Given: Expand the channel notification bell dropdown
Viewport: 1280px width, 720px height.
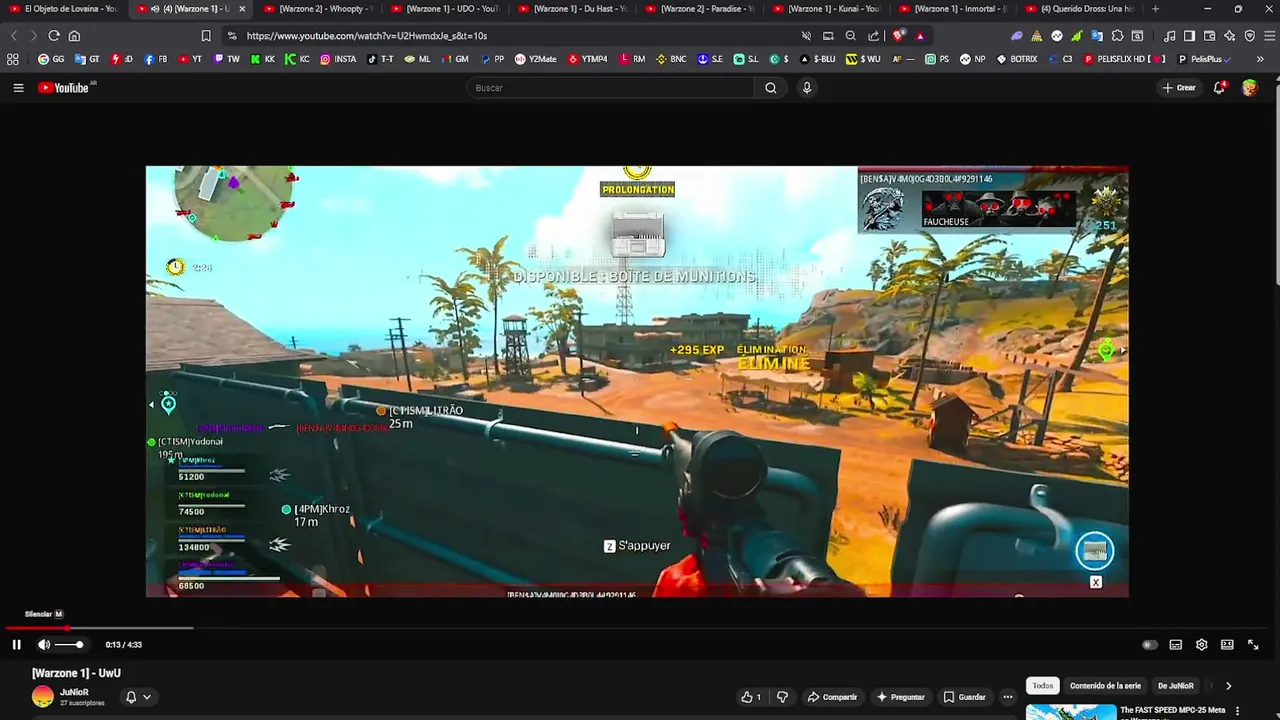Looking at the screenshot, I should 138,697.
